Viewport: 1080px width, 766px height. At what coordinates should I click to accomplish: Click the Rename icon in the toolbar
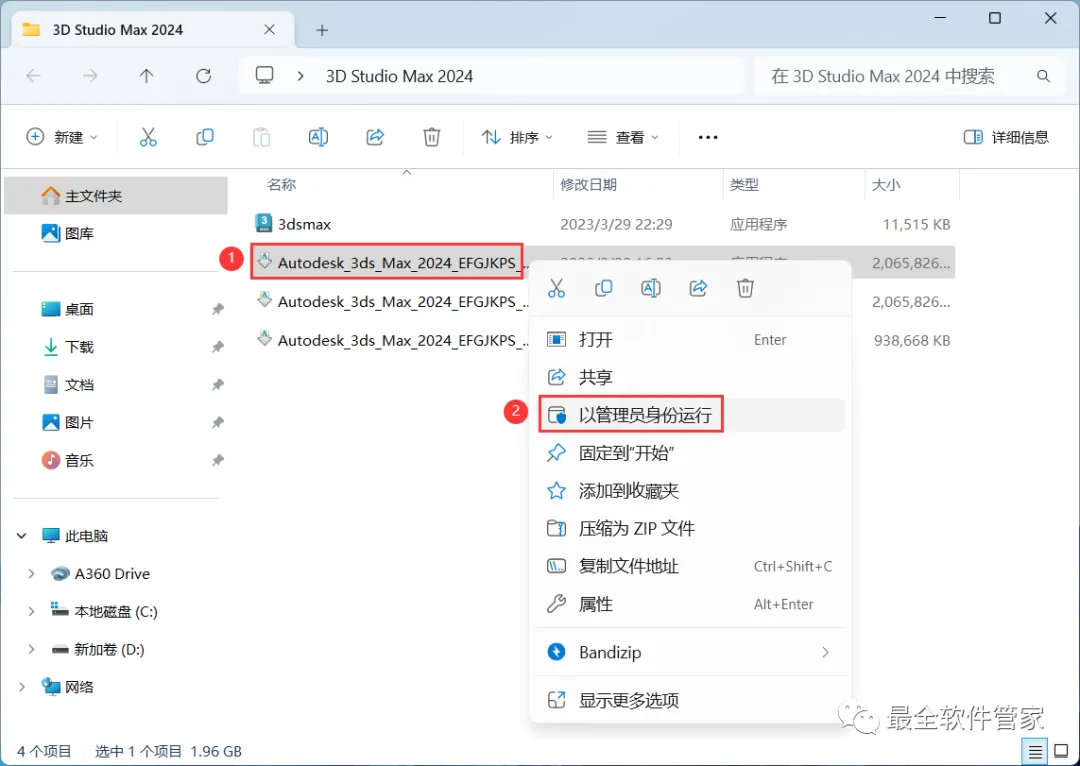pos(318,137)
